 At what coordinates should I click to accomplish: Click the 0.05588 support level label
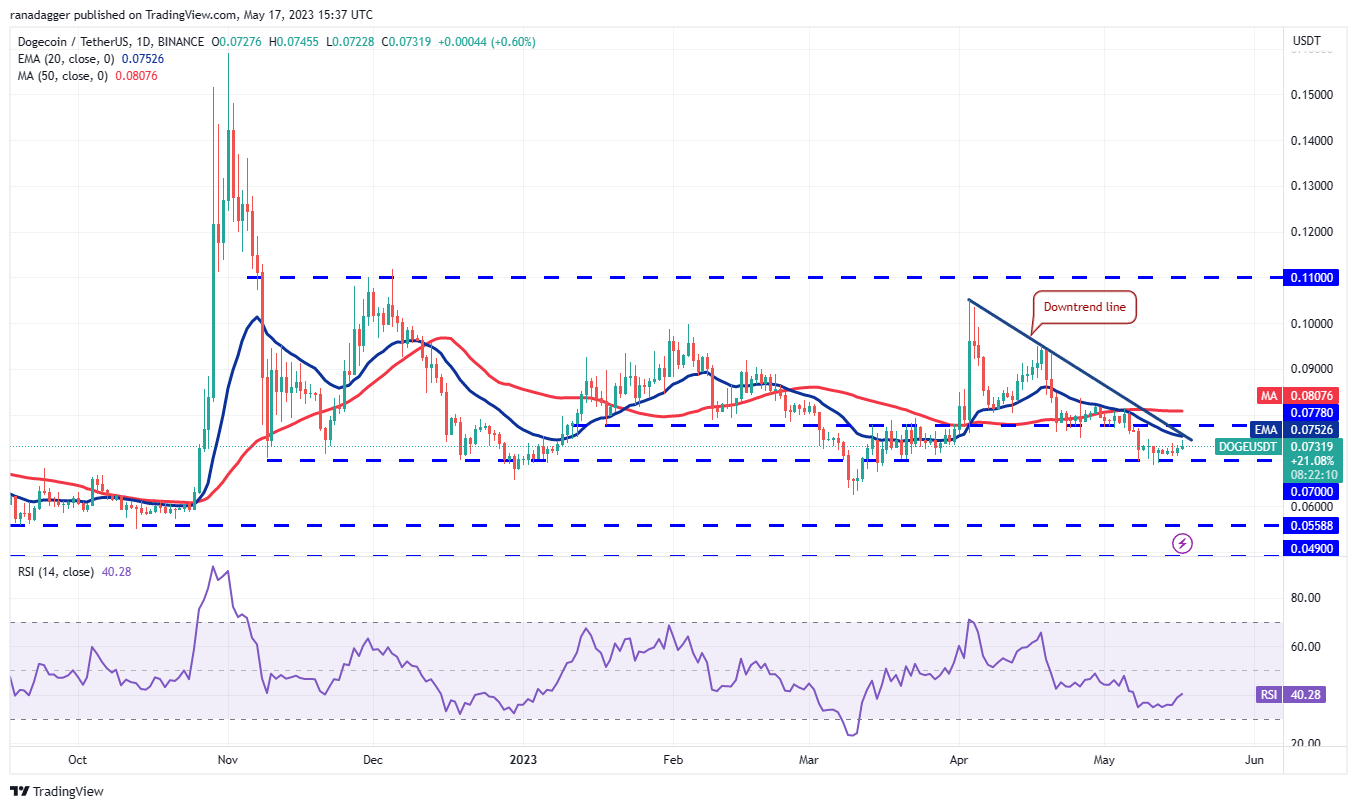1310,524
